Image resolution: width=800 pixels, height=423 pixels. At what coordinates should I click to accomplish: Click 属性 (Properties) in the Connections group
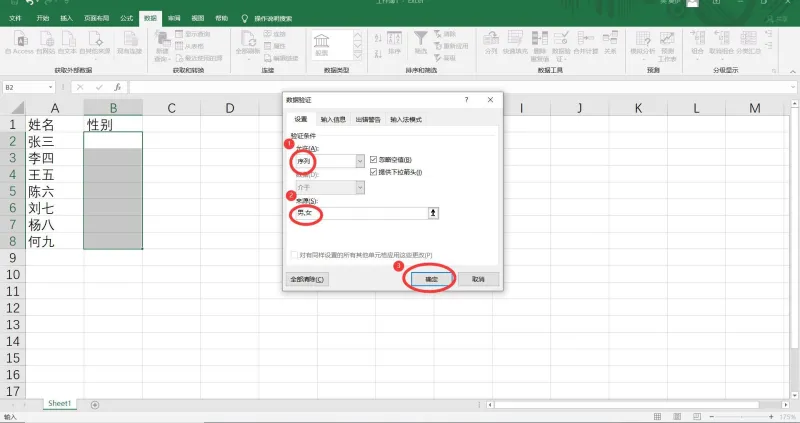[274, 46]
